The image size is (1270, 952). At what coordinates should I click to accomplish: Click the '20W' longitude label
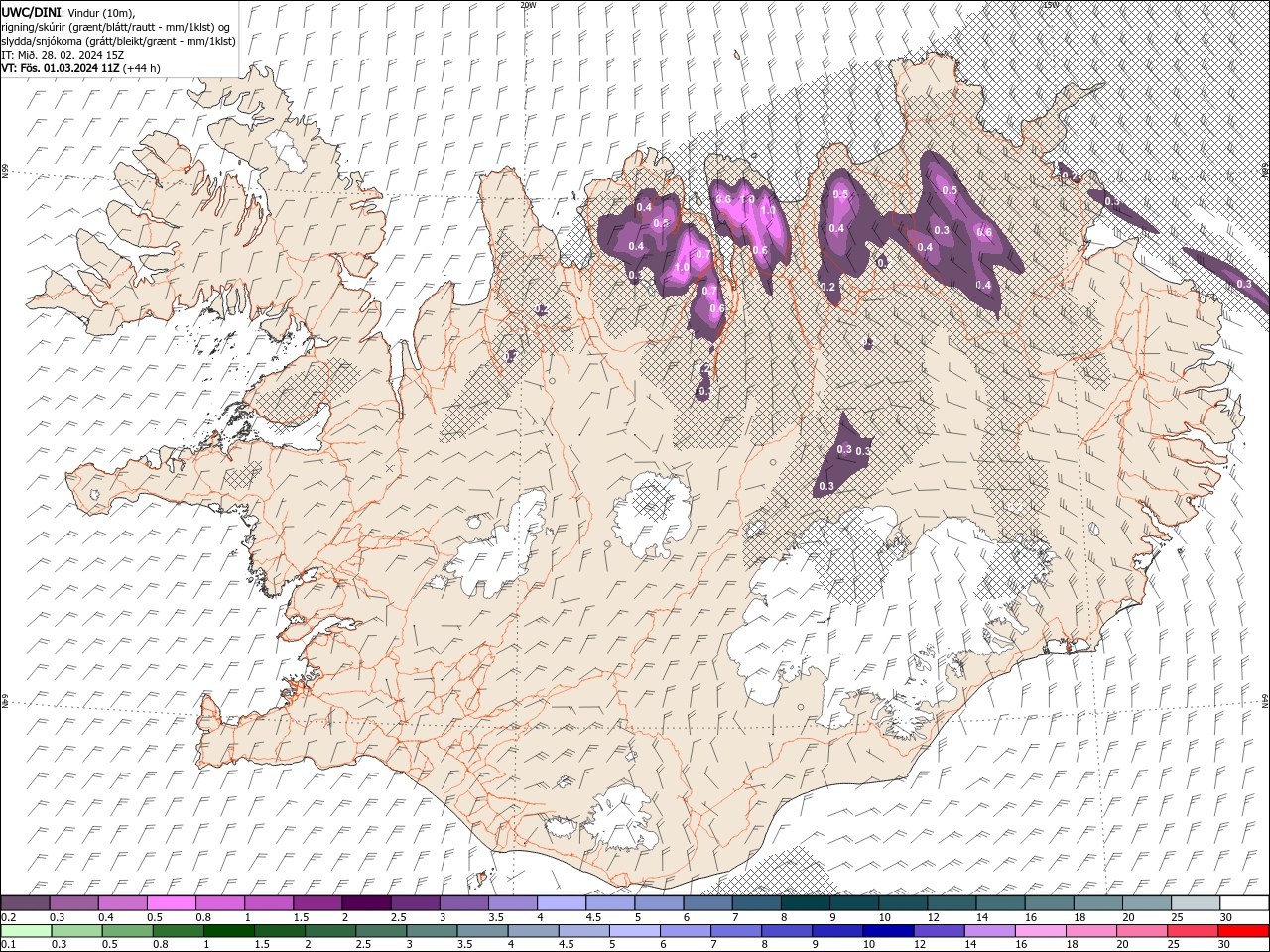528,5
